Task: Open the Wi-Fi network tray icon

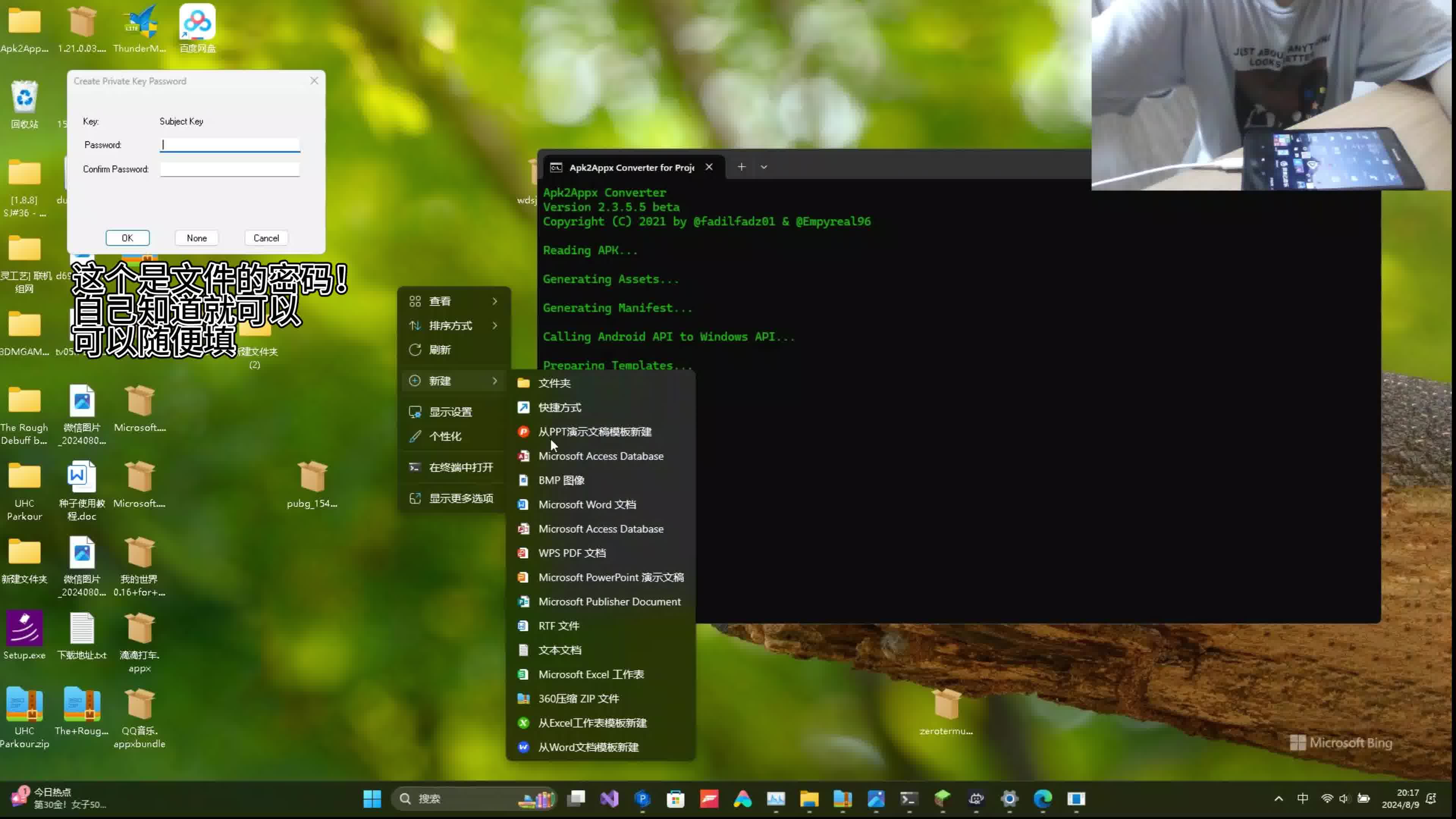Action: (1327, 799)
